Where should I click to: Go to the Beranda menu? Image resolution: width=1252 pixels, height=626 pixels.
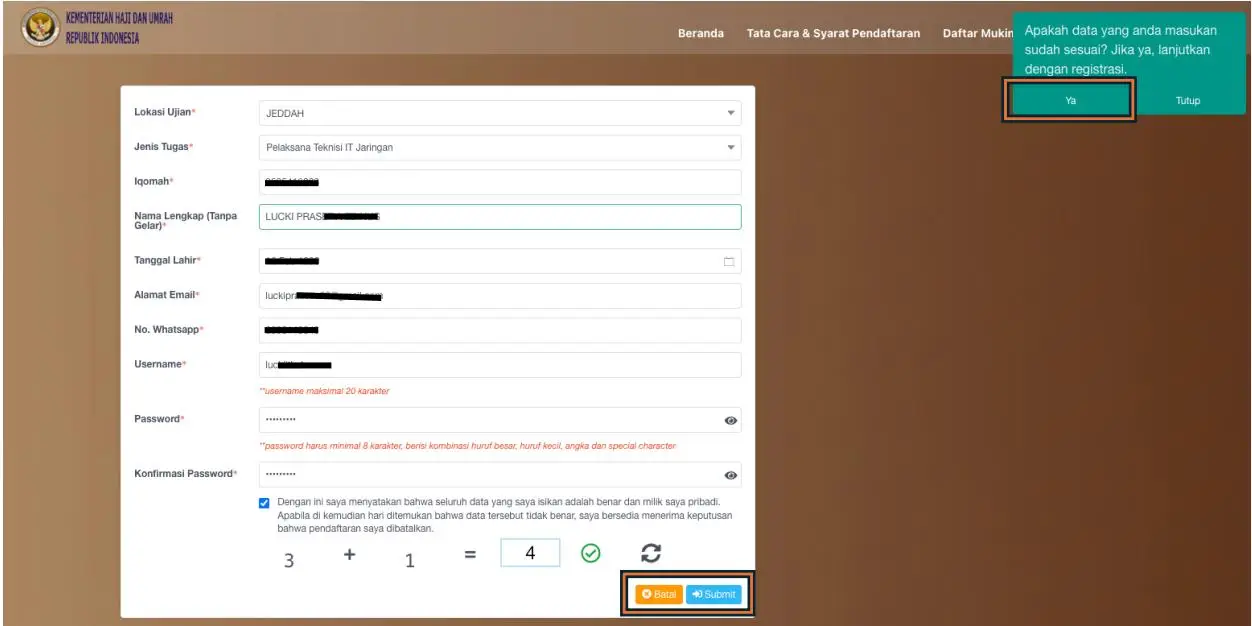700,33
